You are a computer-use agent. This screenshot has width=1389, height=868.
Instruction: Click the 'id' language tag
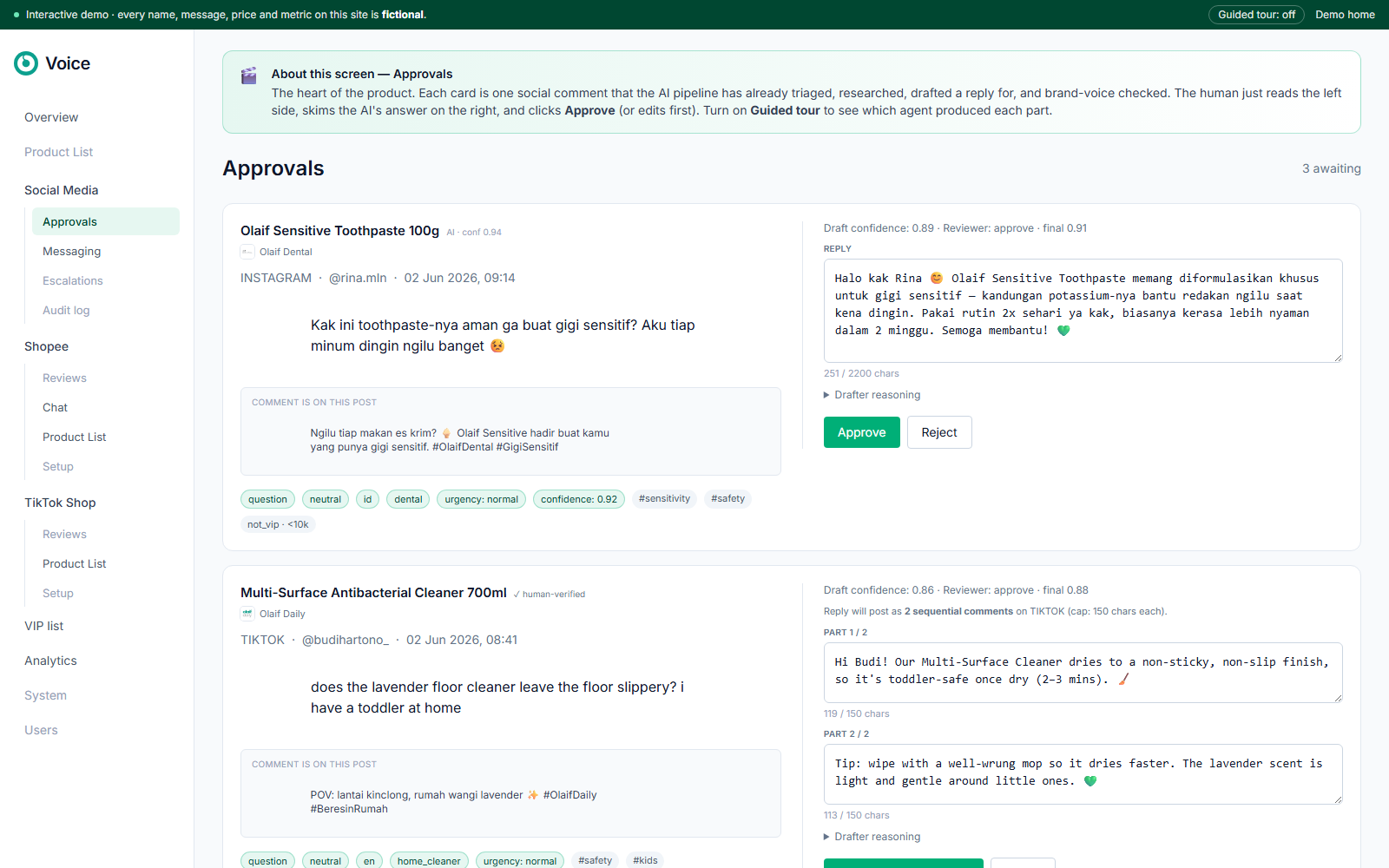(x=367, y=499)
